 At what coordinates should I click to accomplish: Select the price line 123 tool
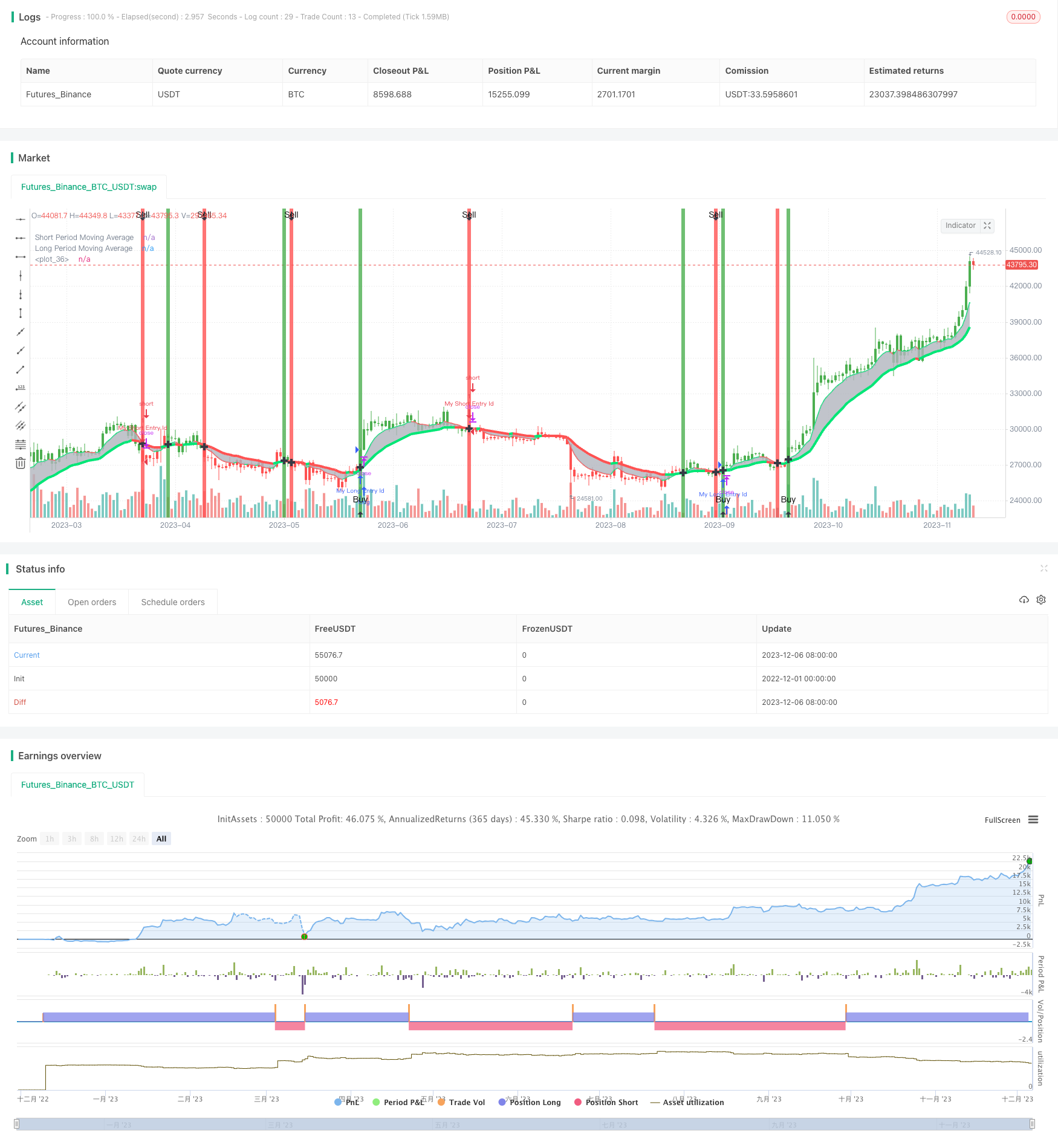(x=21, y=388)
